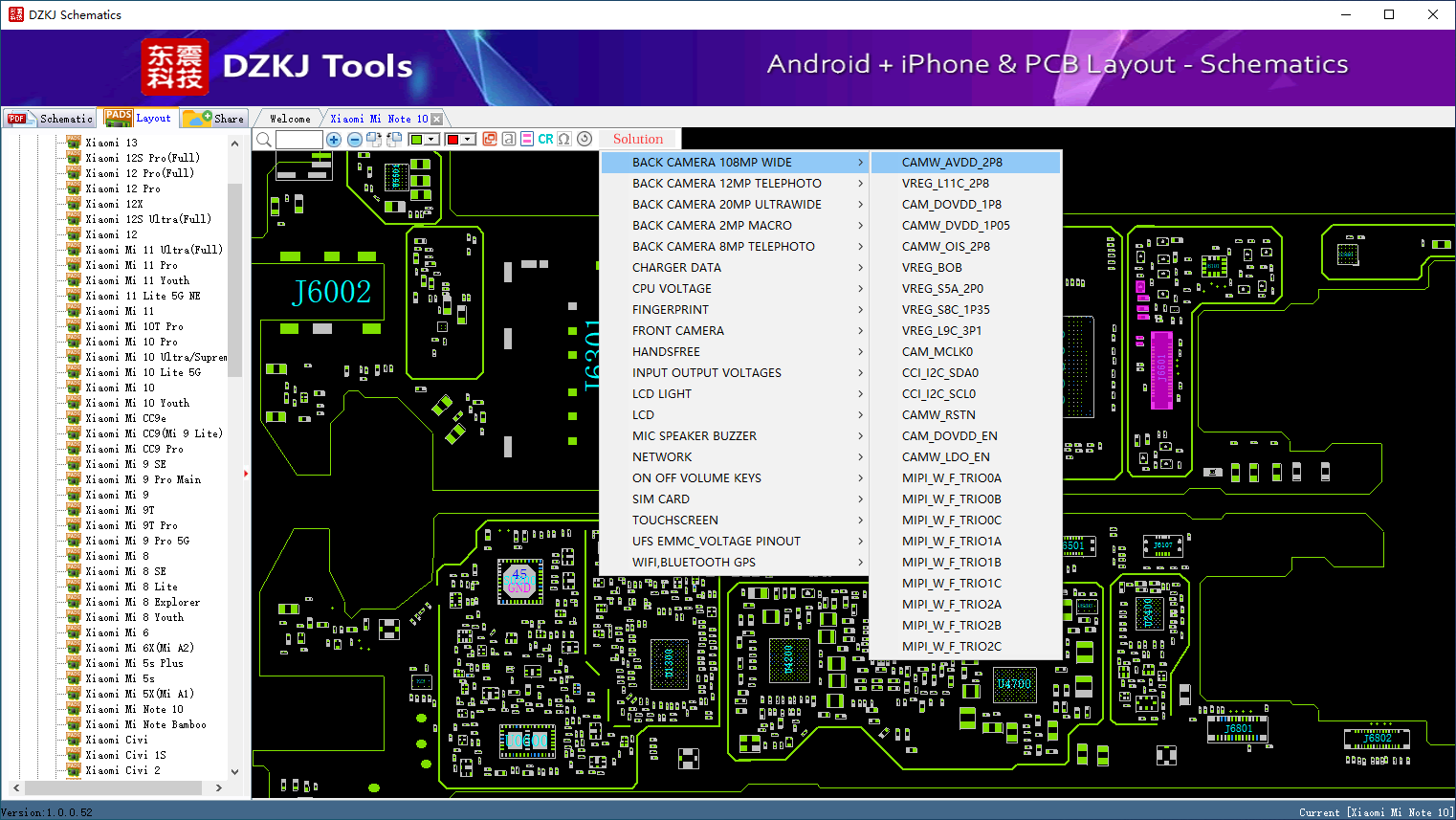Click the rotate counterclockwise pages icon

[x=394, y=140]
